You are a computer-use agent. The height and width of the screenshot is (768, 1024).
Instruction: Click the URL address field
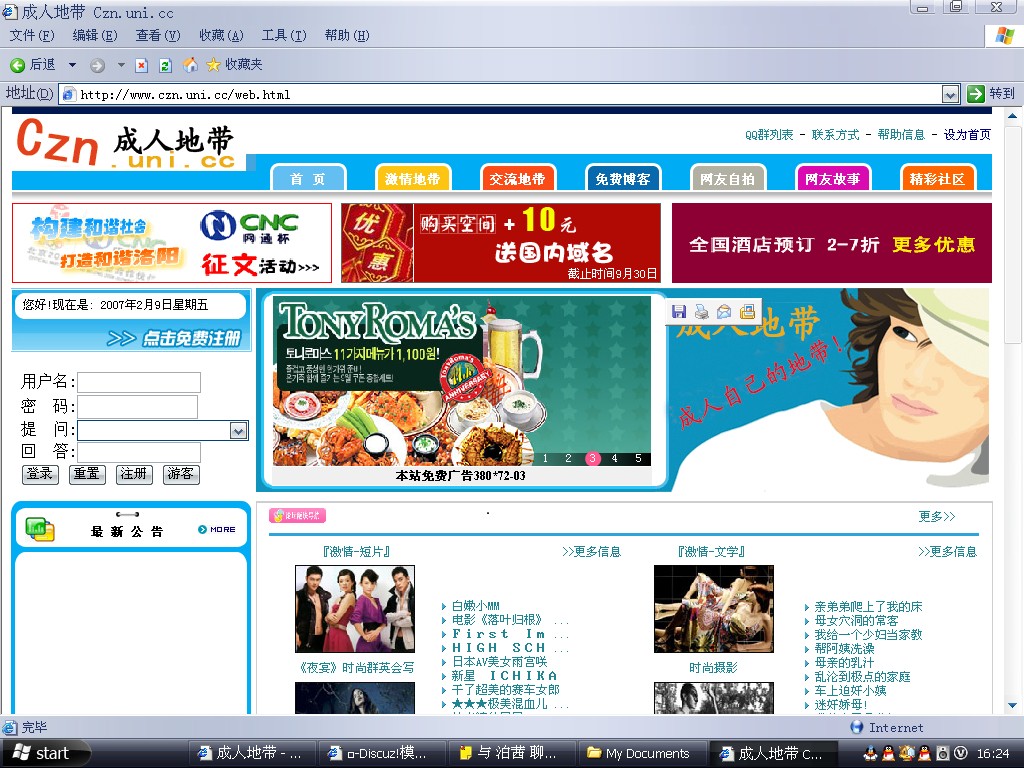tap(509, 95)
